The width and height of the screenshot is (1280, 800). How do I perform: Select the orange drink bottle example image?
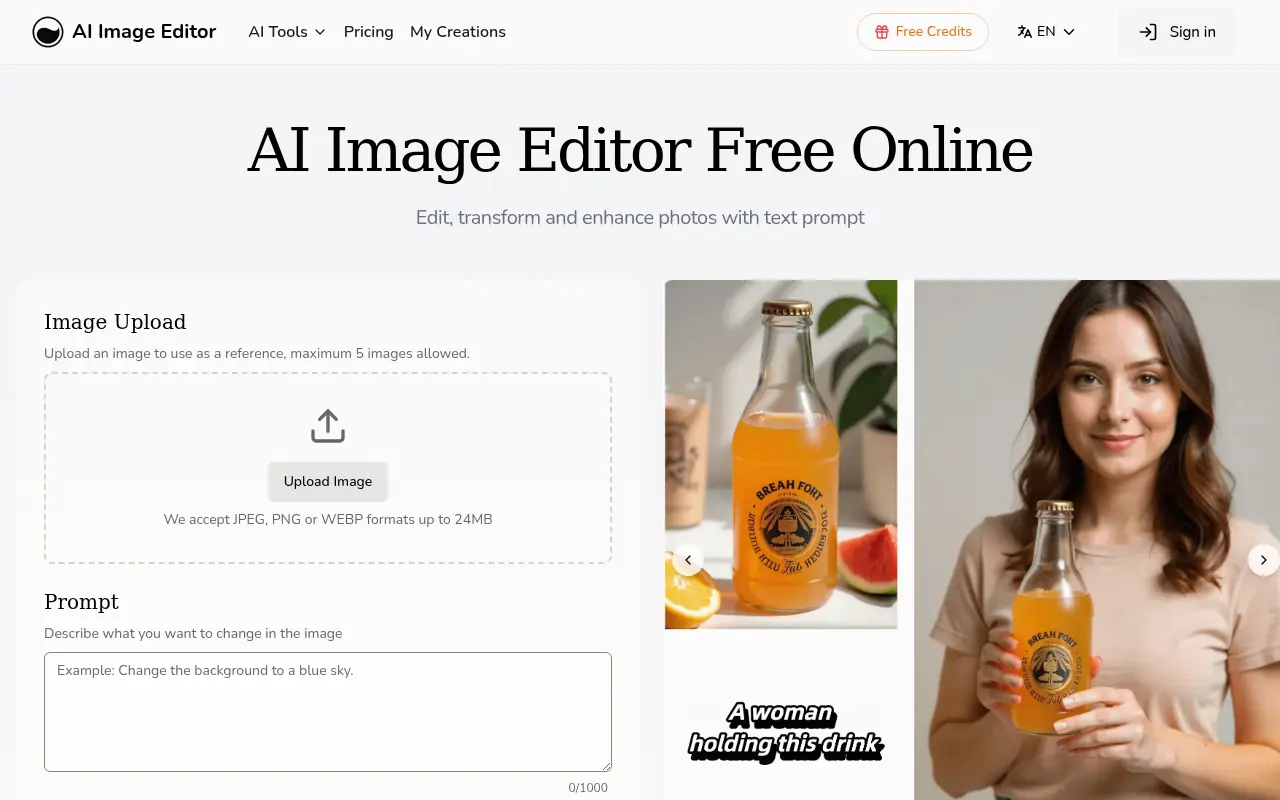point(781,453)
